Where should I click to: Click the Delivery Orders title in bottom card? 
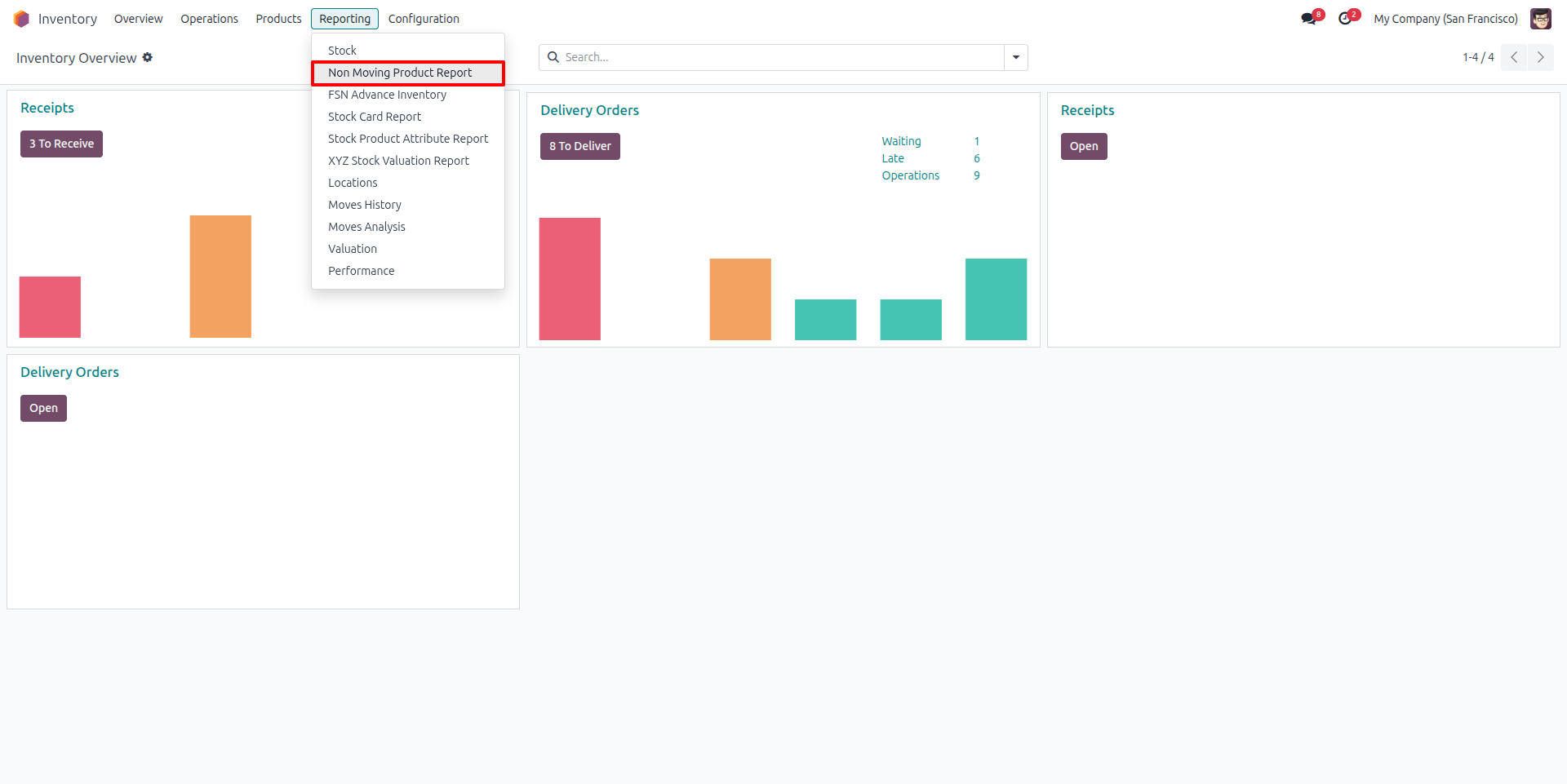click(x=69, y=372)
